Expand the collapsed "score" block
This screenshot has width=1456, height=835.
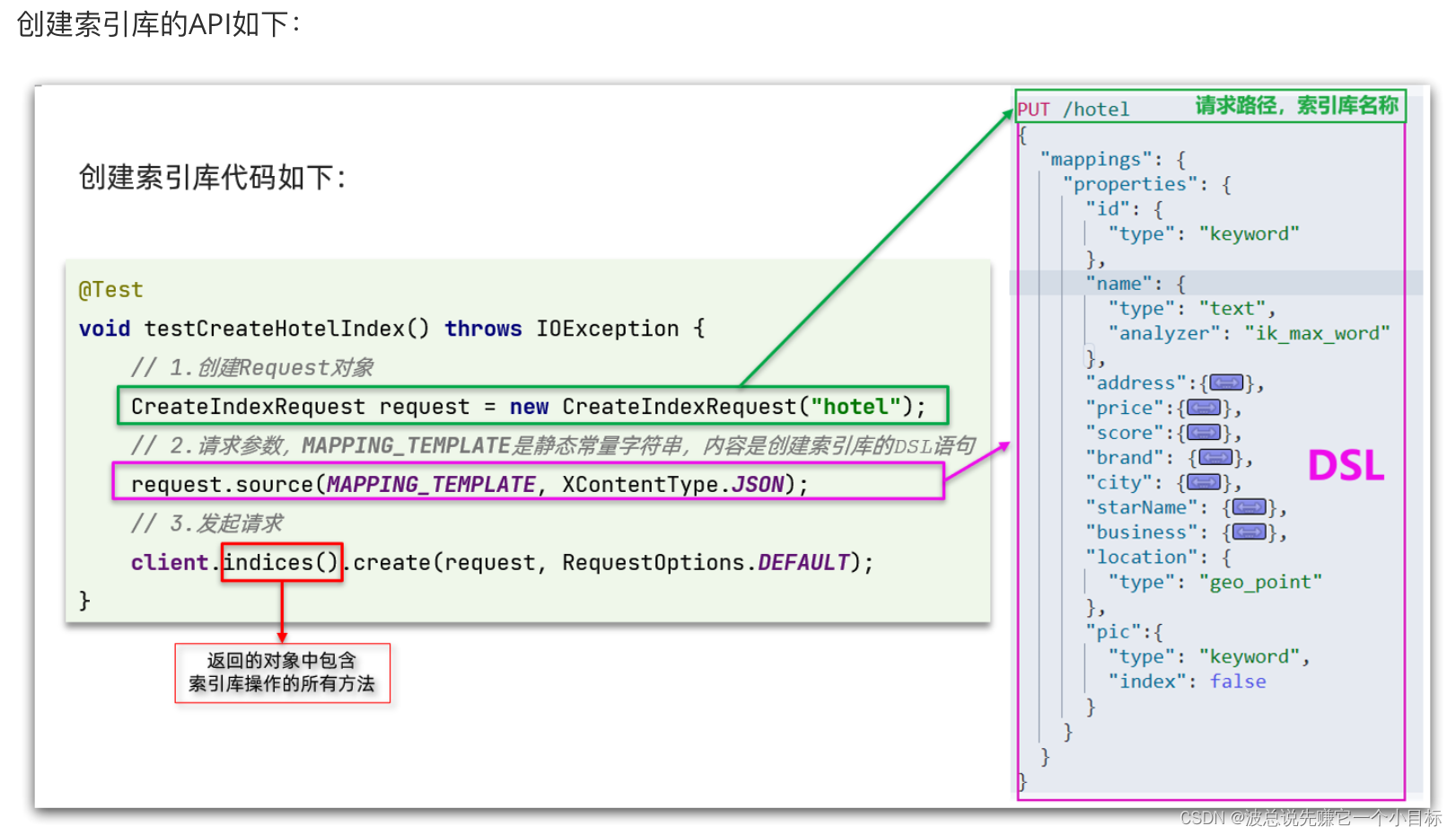pos(1204,433)
